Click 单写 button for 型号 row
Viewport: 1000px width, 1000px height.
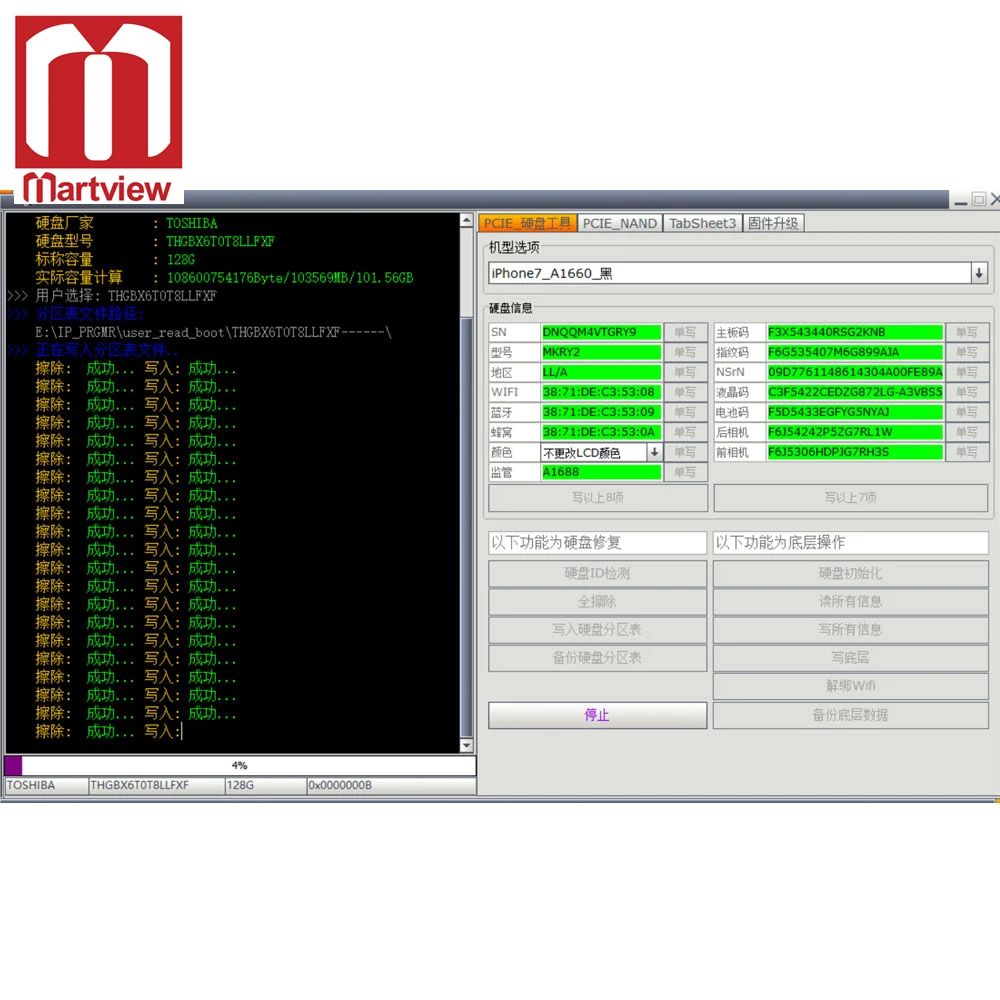pyautogui.click(x=685, y=352)
